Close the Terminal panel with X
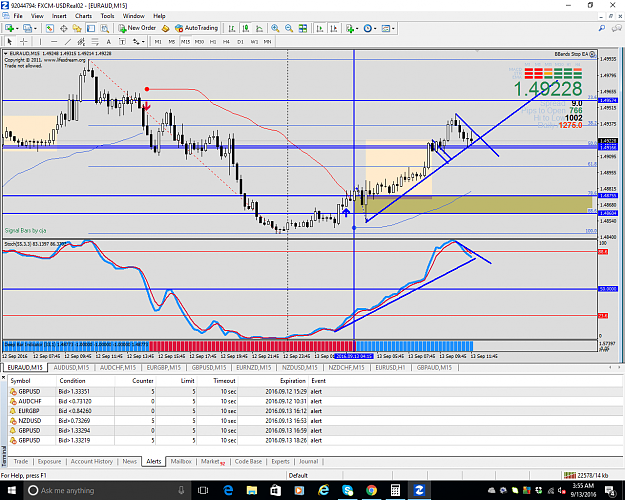 3,377
